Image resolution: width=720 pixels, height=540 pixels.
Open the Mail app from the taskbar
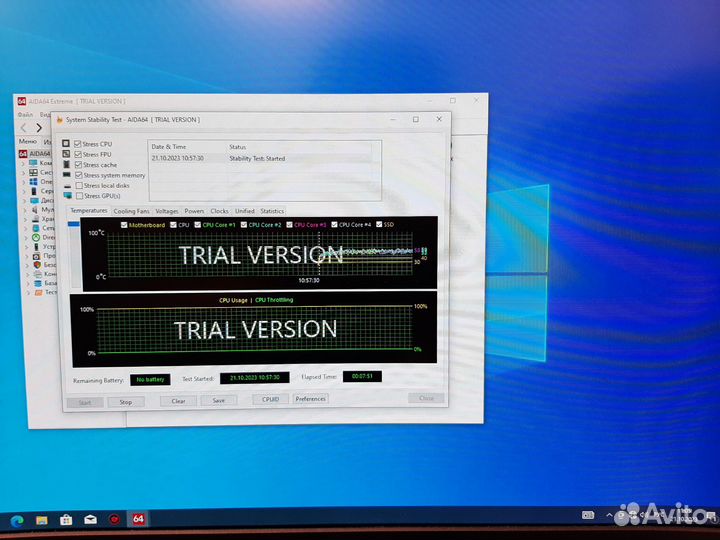[90, 520]
